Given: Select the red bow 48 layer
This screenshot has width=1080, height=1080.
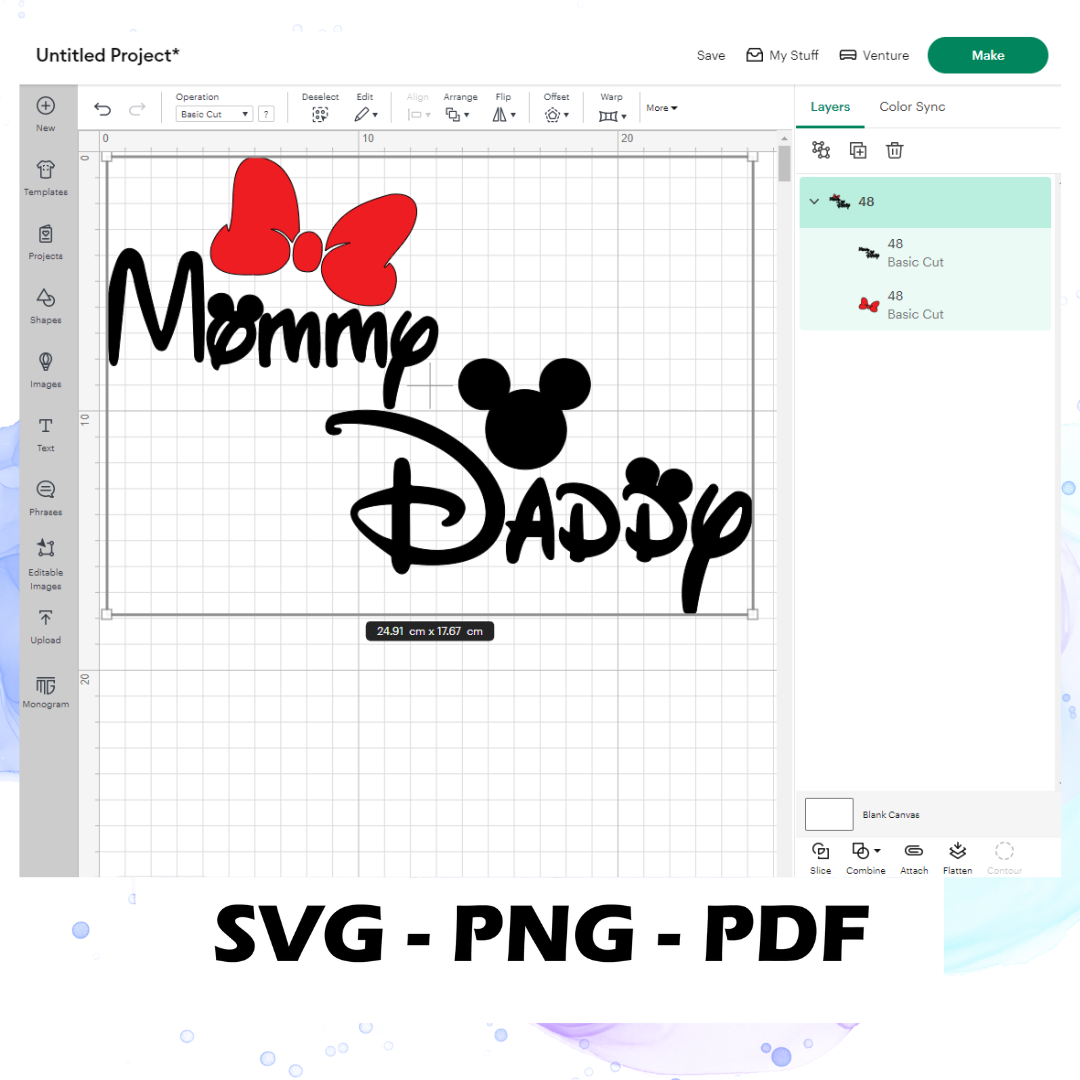Looking at the screenshot, I should 925,304.
